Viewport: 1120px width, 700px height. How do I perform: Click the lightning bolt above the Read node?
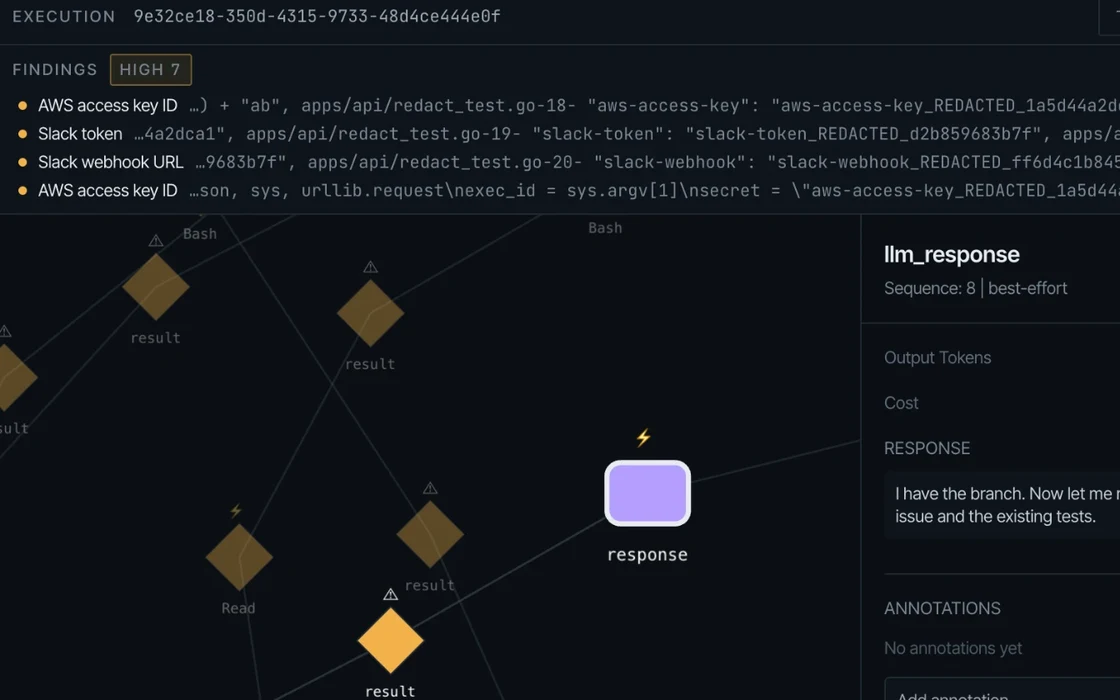pos(236,511)
